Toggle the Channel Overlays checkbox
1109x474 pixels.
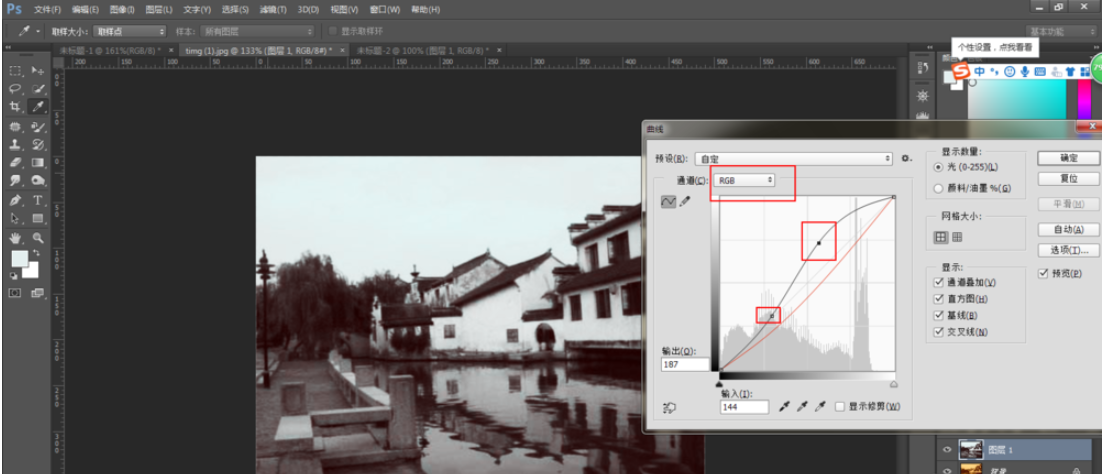(x=939, y=282)
